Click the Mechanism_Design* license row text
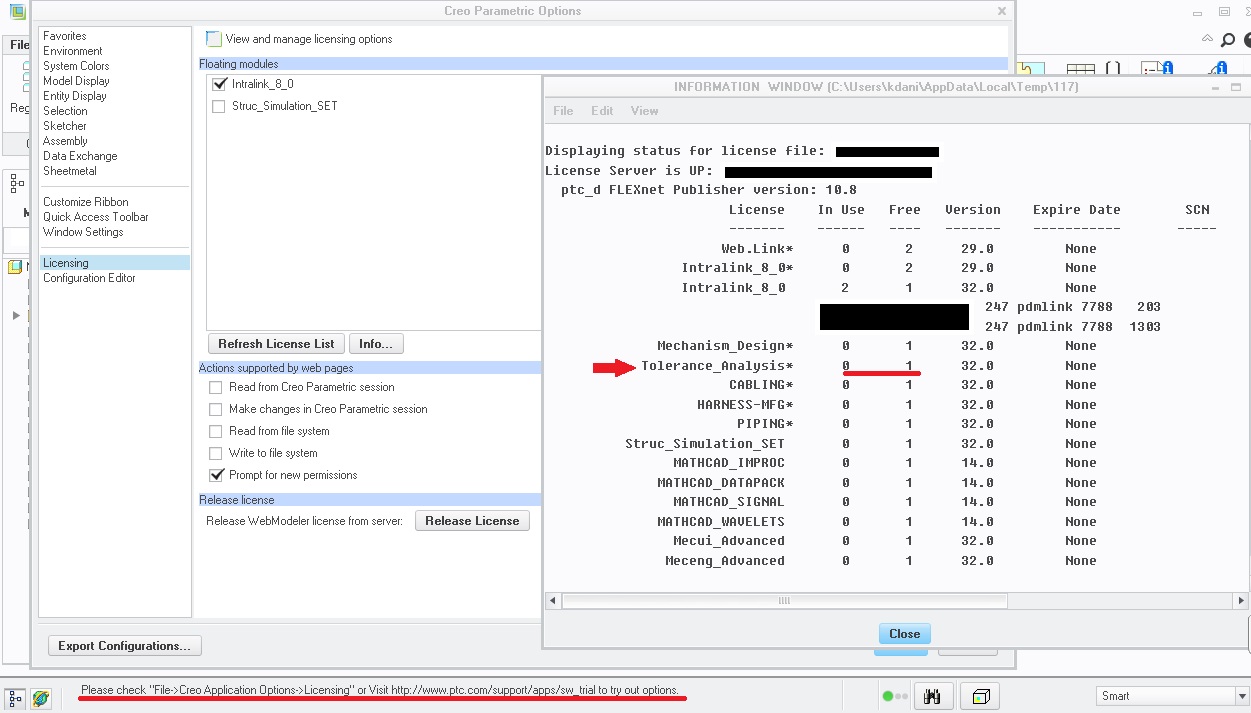 pyautogui.click(x=725, y=346)
